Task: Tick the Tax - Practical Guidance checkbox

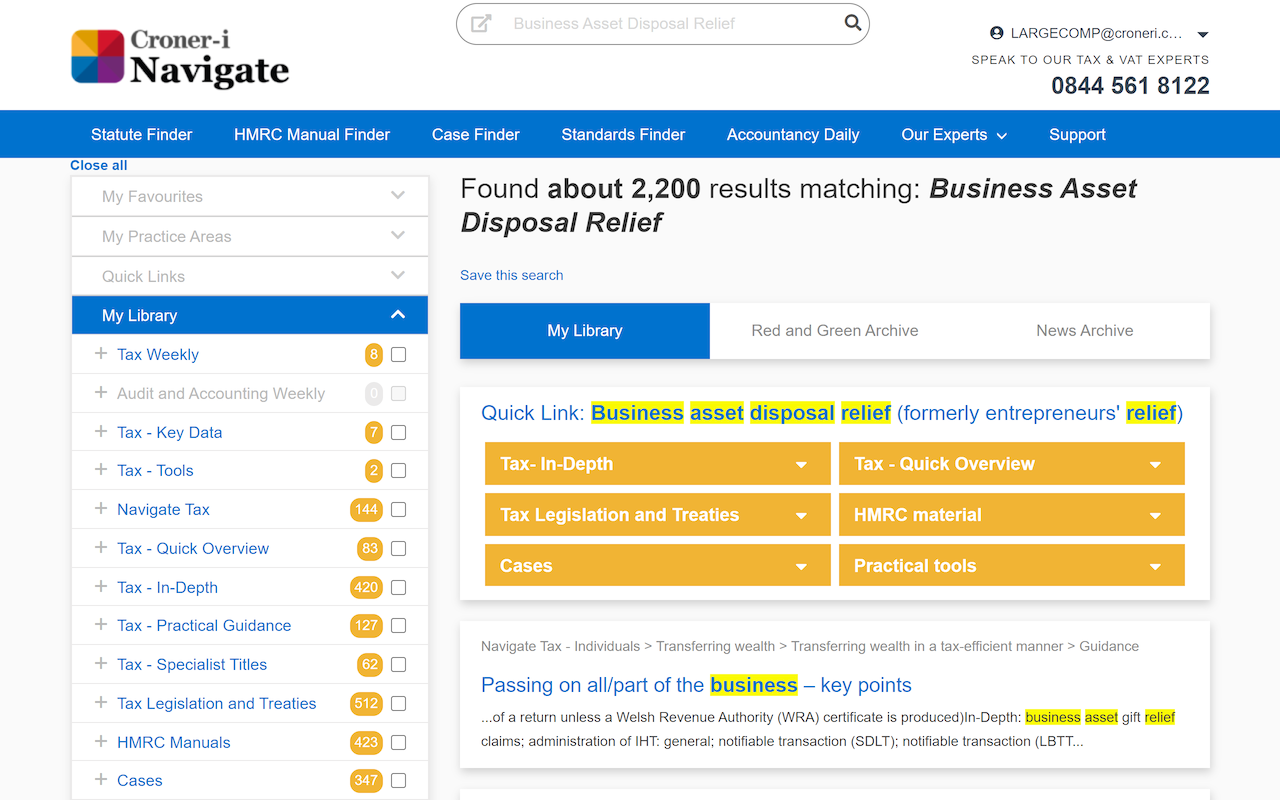Action: click(398, 625)
